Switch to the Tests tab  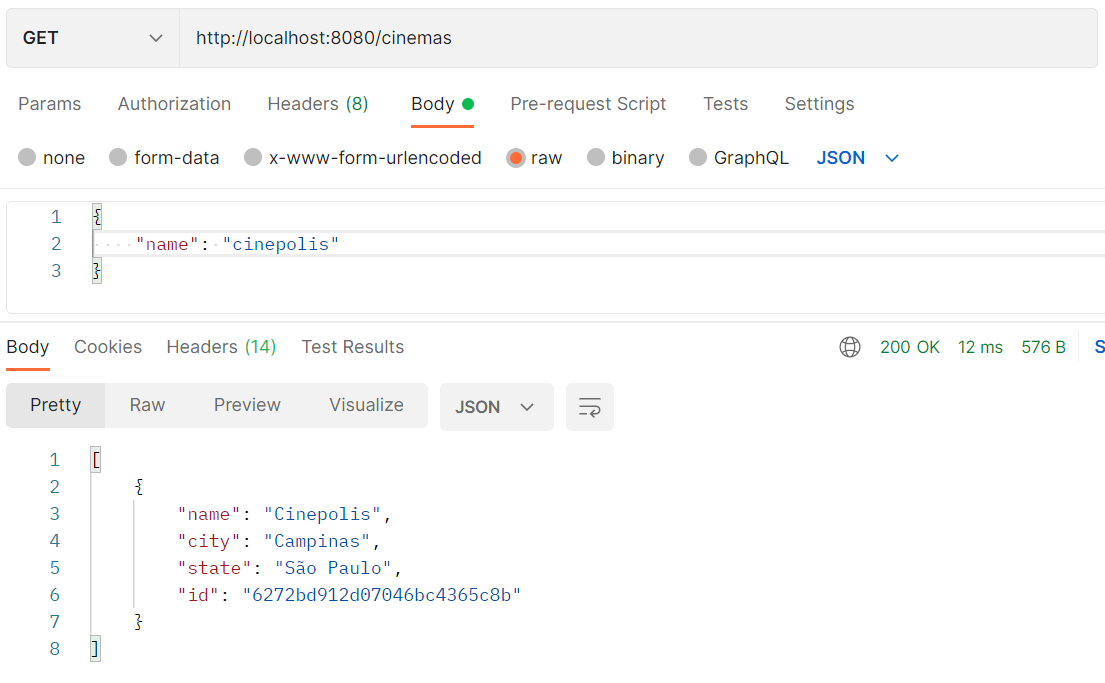click(x=725, y=103)
